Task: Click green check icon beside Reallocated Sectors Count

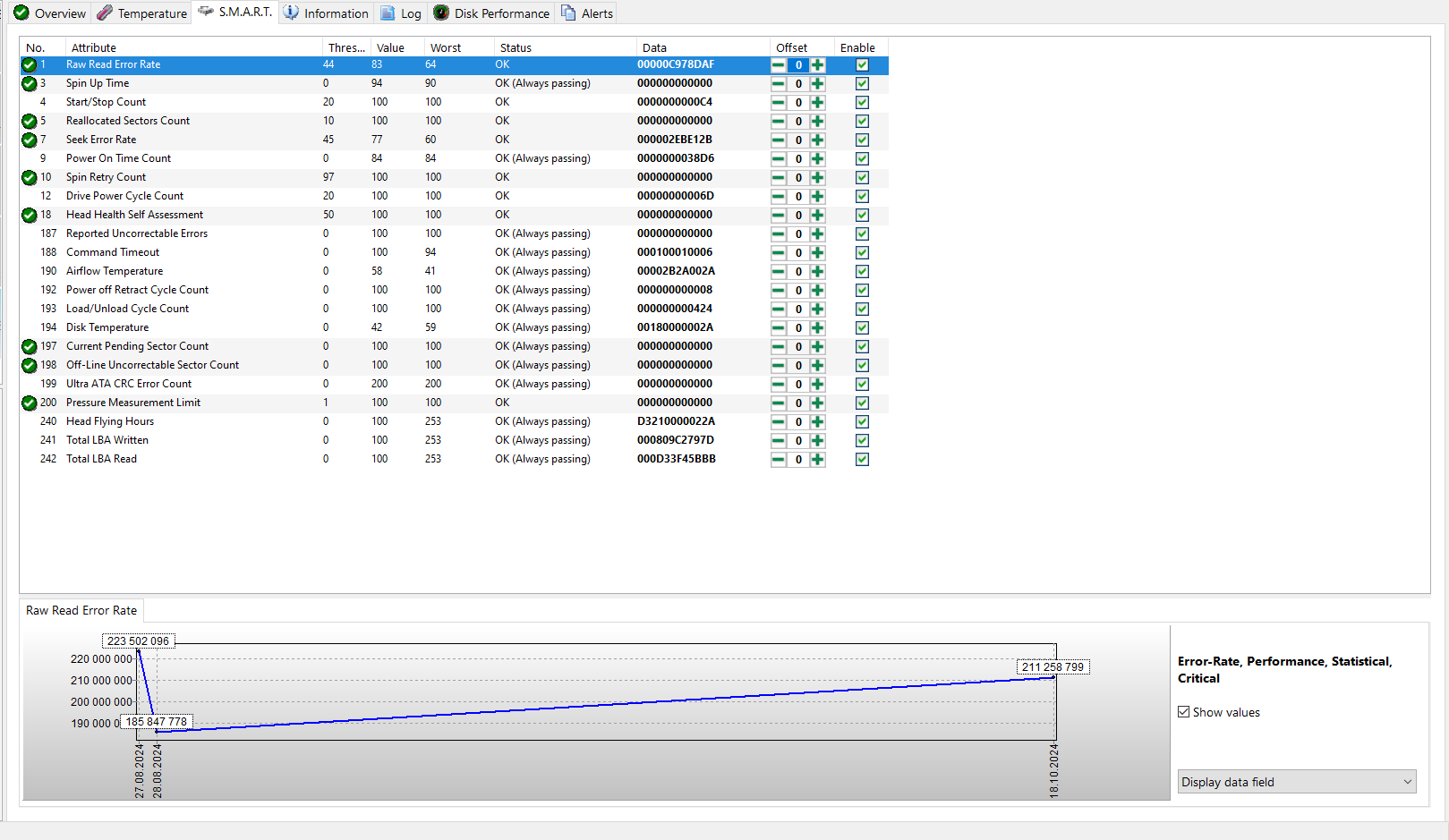Action: pyautogui.click(x=30, y=122)
